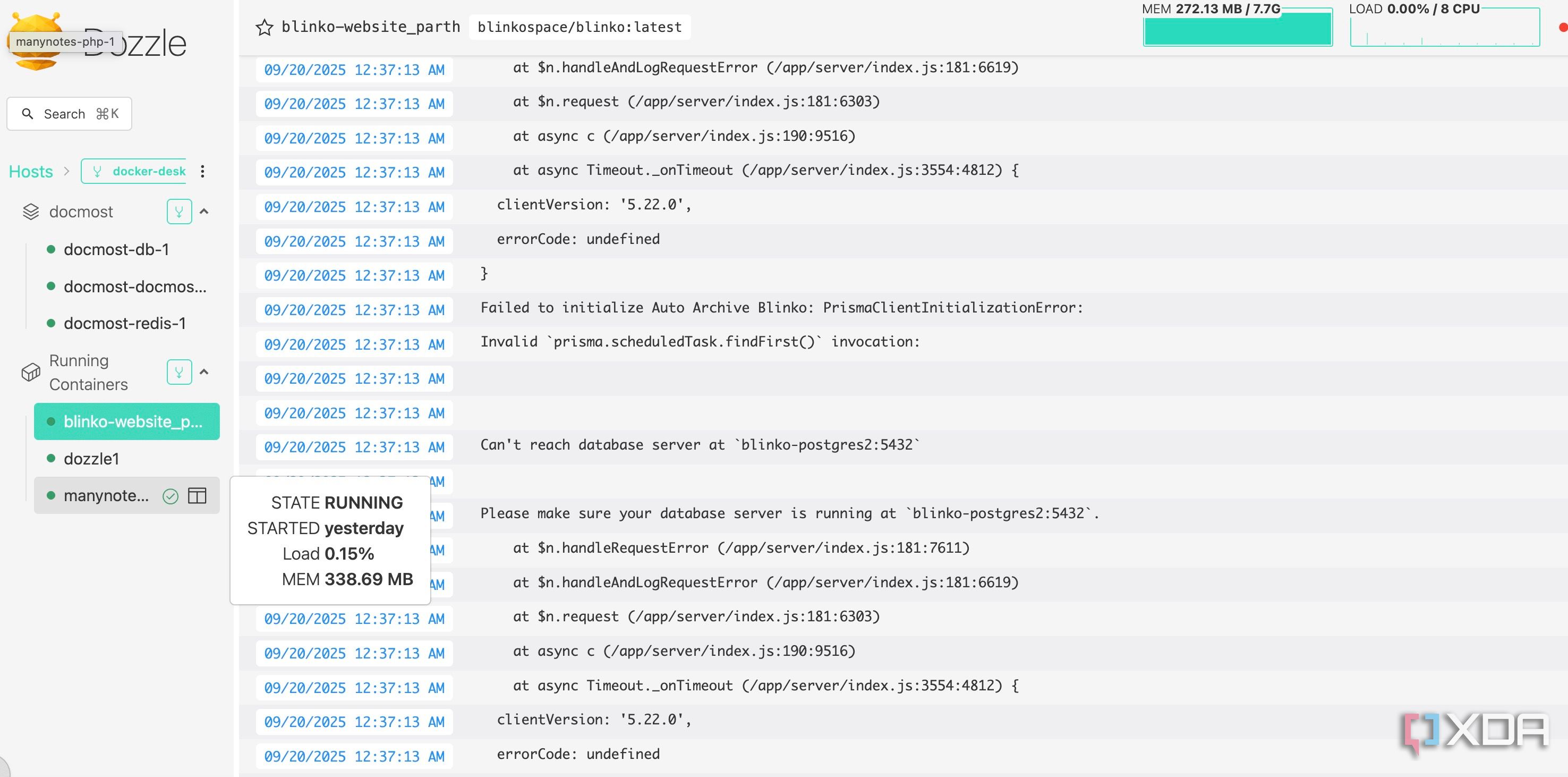Image resolution: width=1568 pixels, height=777 pixels.
Task: Click first "clientVersion: '5.22.0'" log line
Action: coord(594,205)
